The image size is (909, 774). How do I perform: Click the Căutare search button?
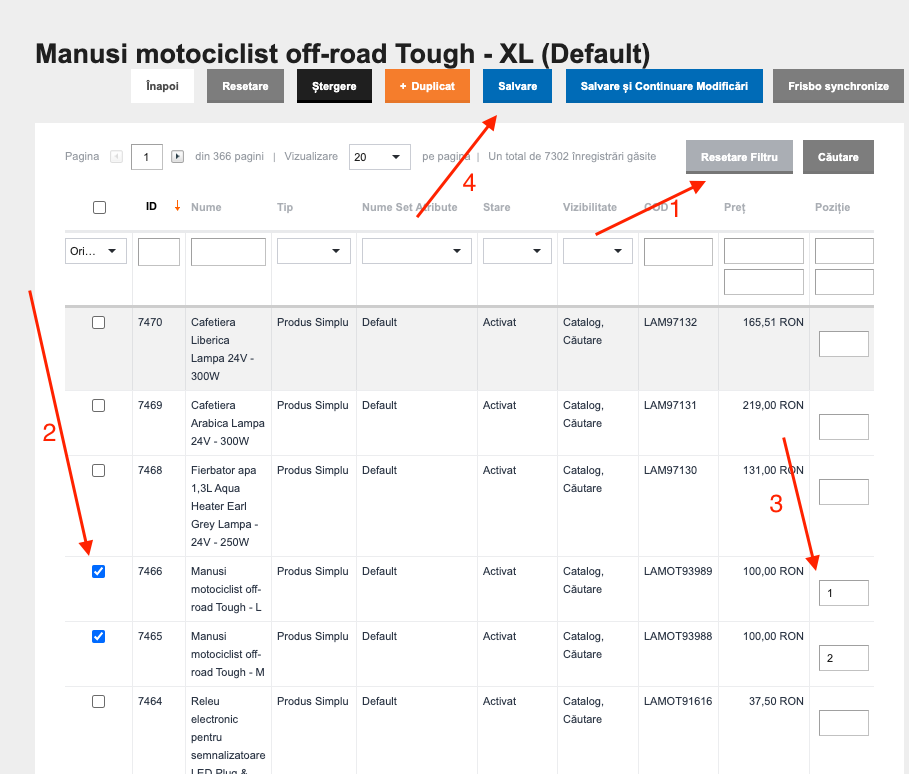(838, 157)
